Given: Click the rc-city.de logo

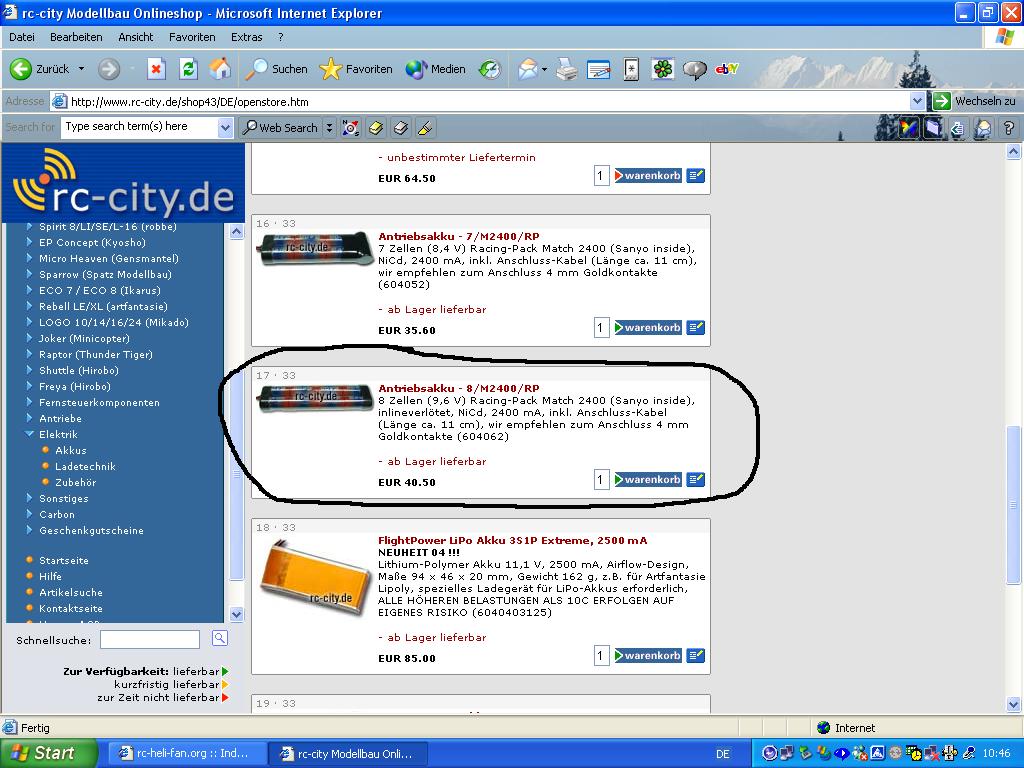Looking at the screenshot, I should pyautogui.click(x=124, y=182).
